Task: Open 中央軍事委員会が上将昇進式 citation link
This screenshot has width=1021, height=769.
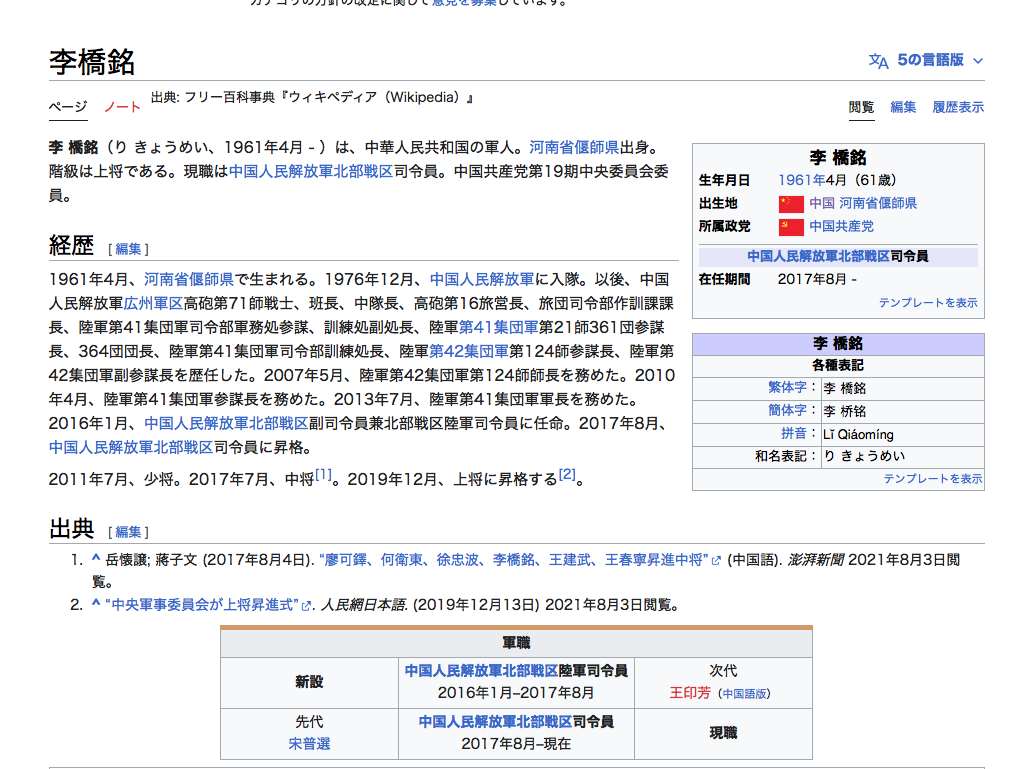Action: tap(202, 605)
